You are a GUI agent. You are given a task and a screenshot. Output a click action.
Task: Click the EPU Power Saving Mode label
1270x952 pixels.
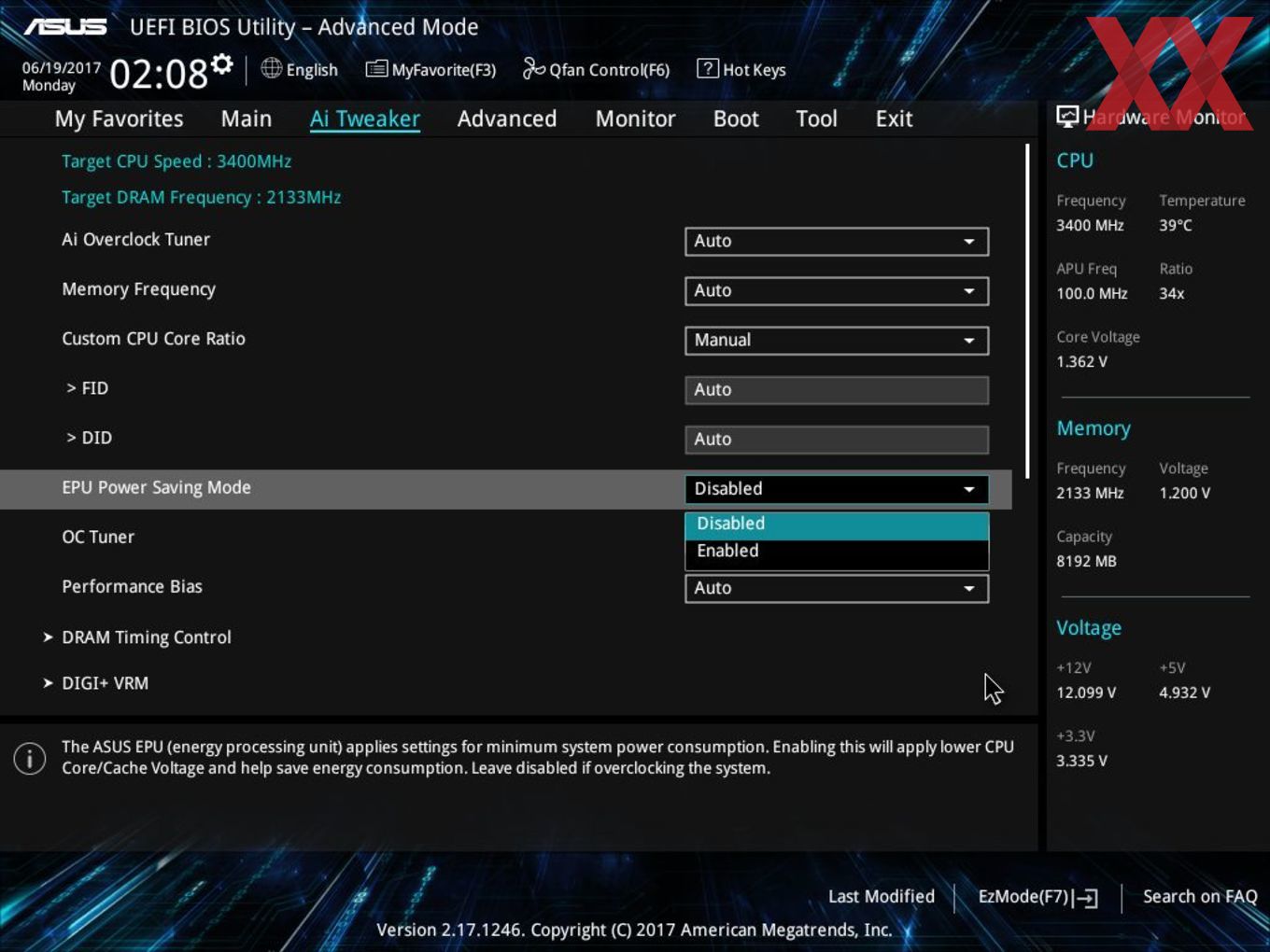156,487
